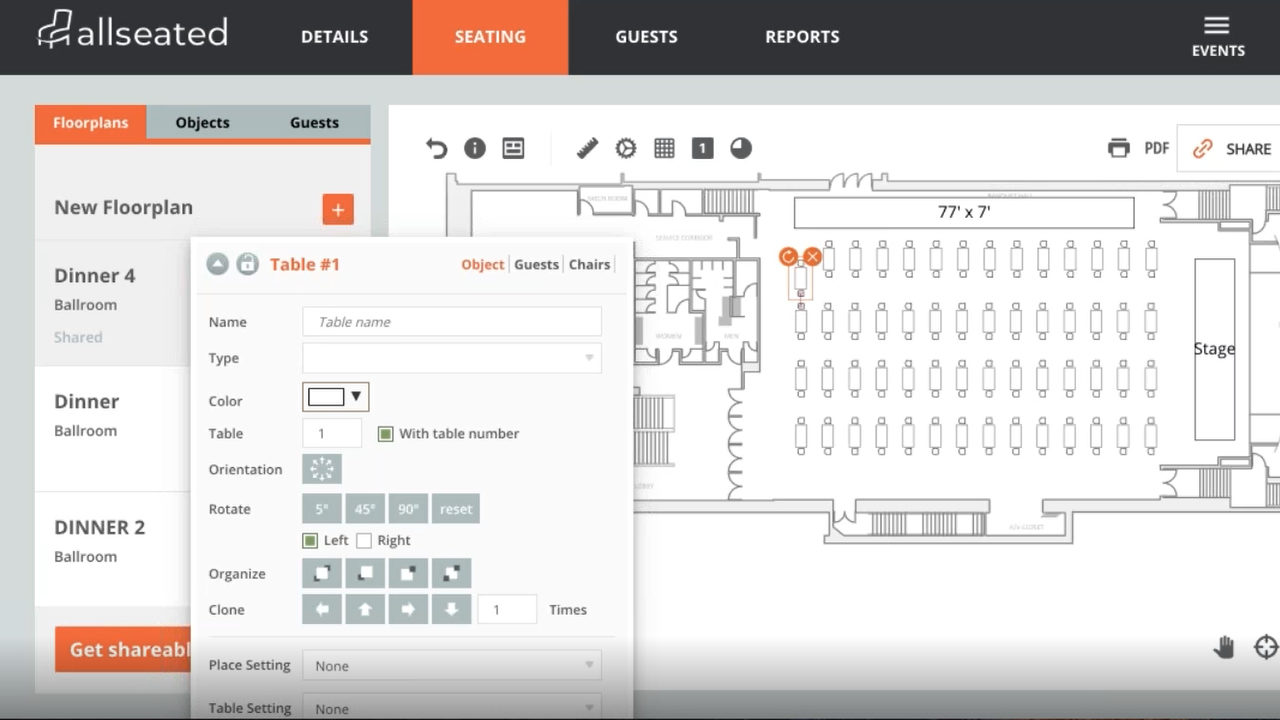Expand the Place Setting dropdown
Image resolution: width=1280 pixels, height=720 pixels.
click(452, 666)
